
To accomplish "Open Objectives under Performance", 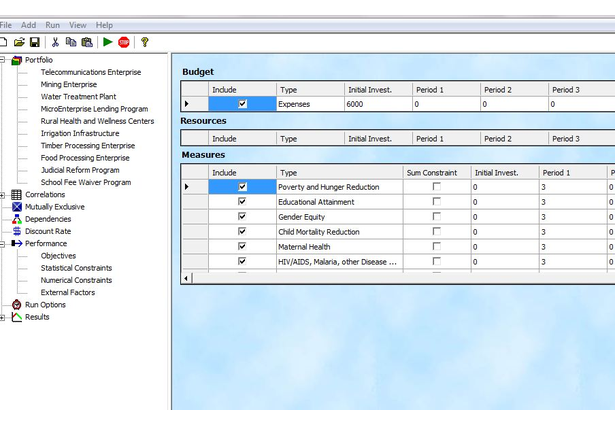I will (58, 256).
